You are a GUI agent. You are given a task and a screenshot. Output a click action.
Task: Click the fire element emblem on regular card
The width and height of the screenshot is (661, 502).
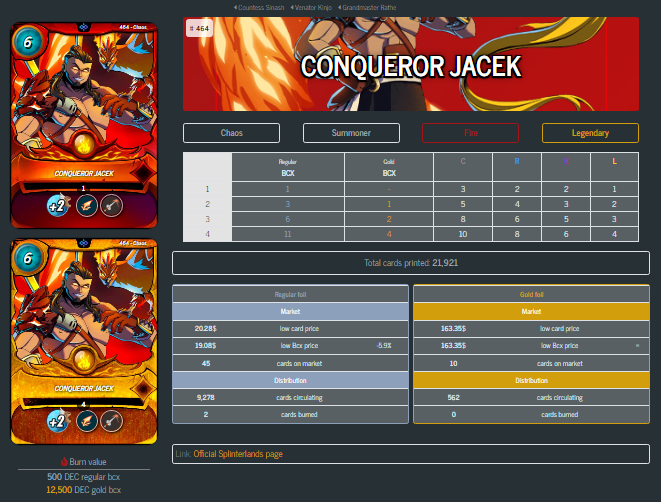[84, 145]
